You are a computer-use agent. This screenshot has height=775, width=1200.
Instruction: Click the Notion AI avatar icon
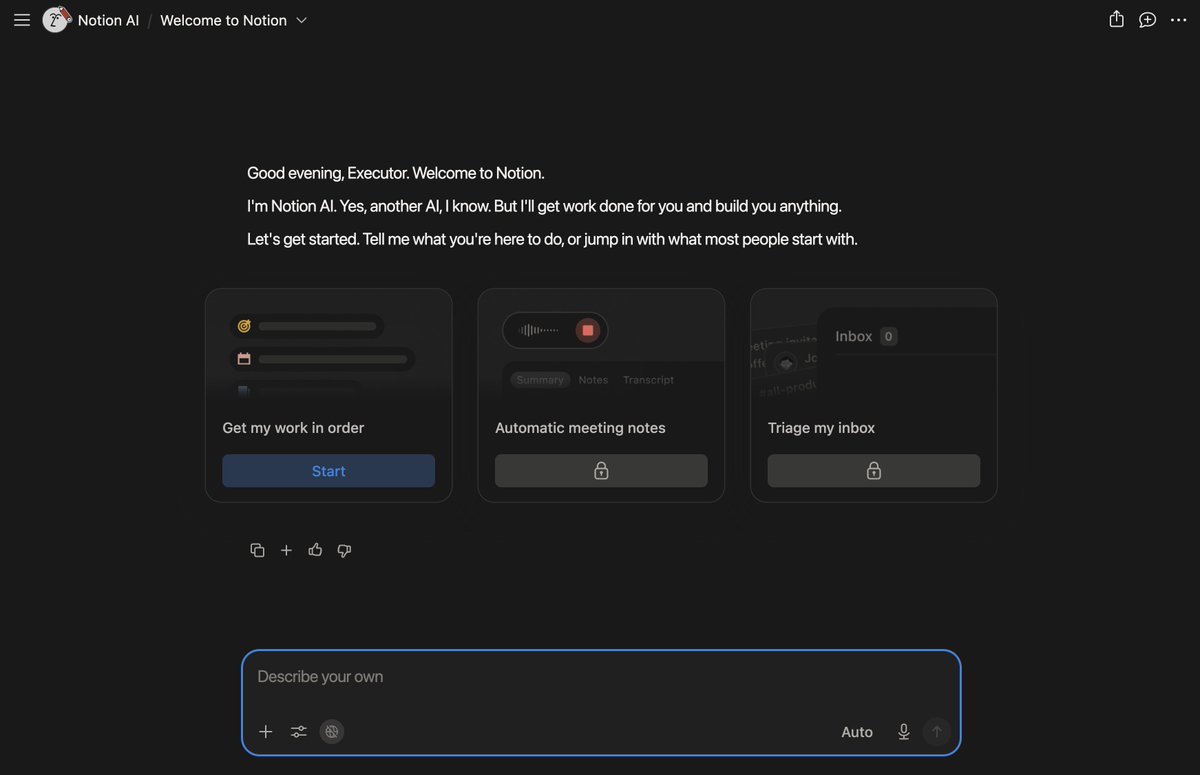pyautogui.click(x=56, y=19)
